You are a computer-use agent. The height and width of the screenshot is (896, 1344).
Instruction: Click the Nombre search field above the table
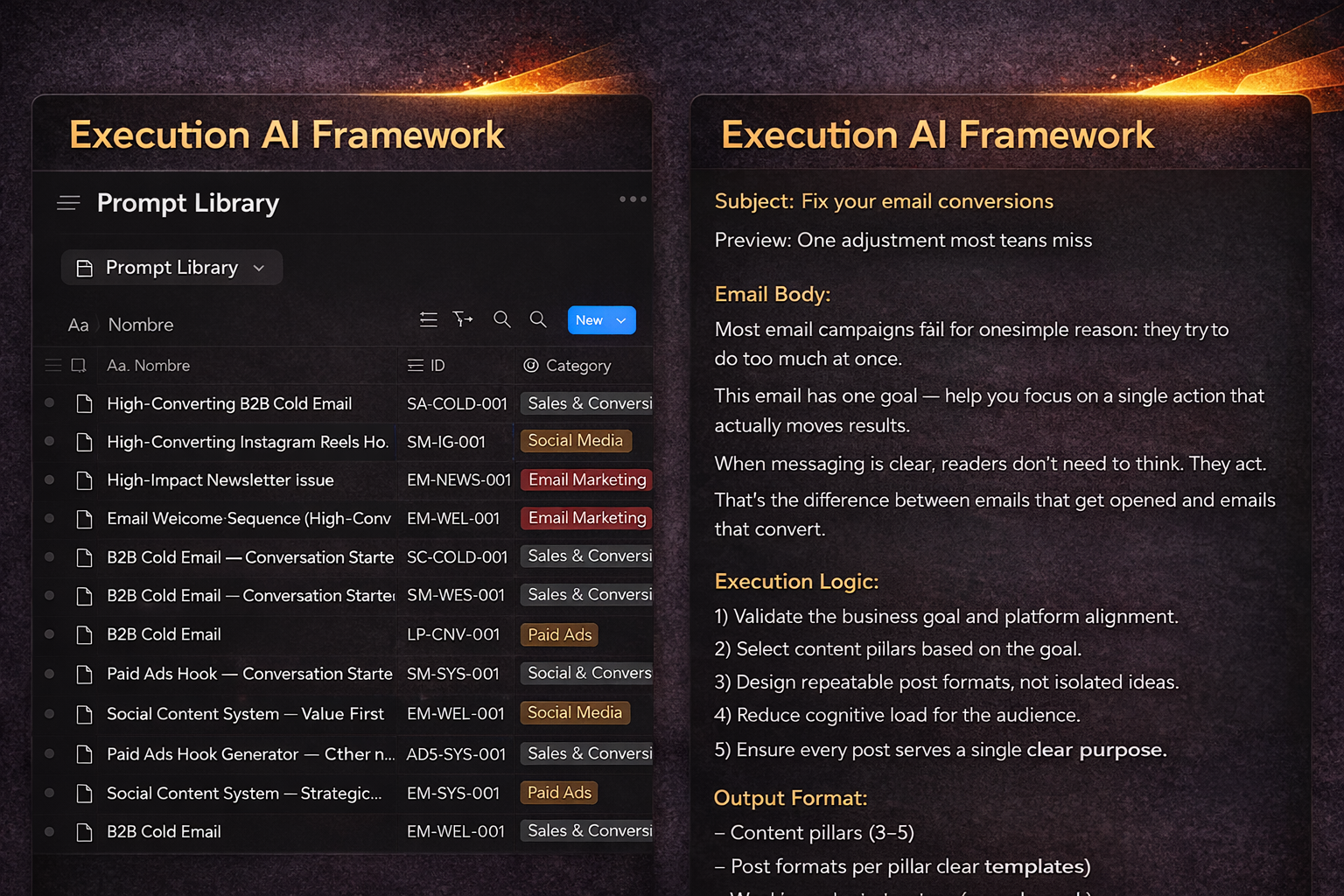pos(141,325)
